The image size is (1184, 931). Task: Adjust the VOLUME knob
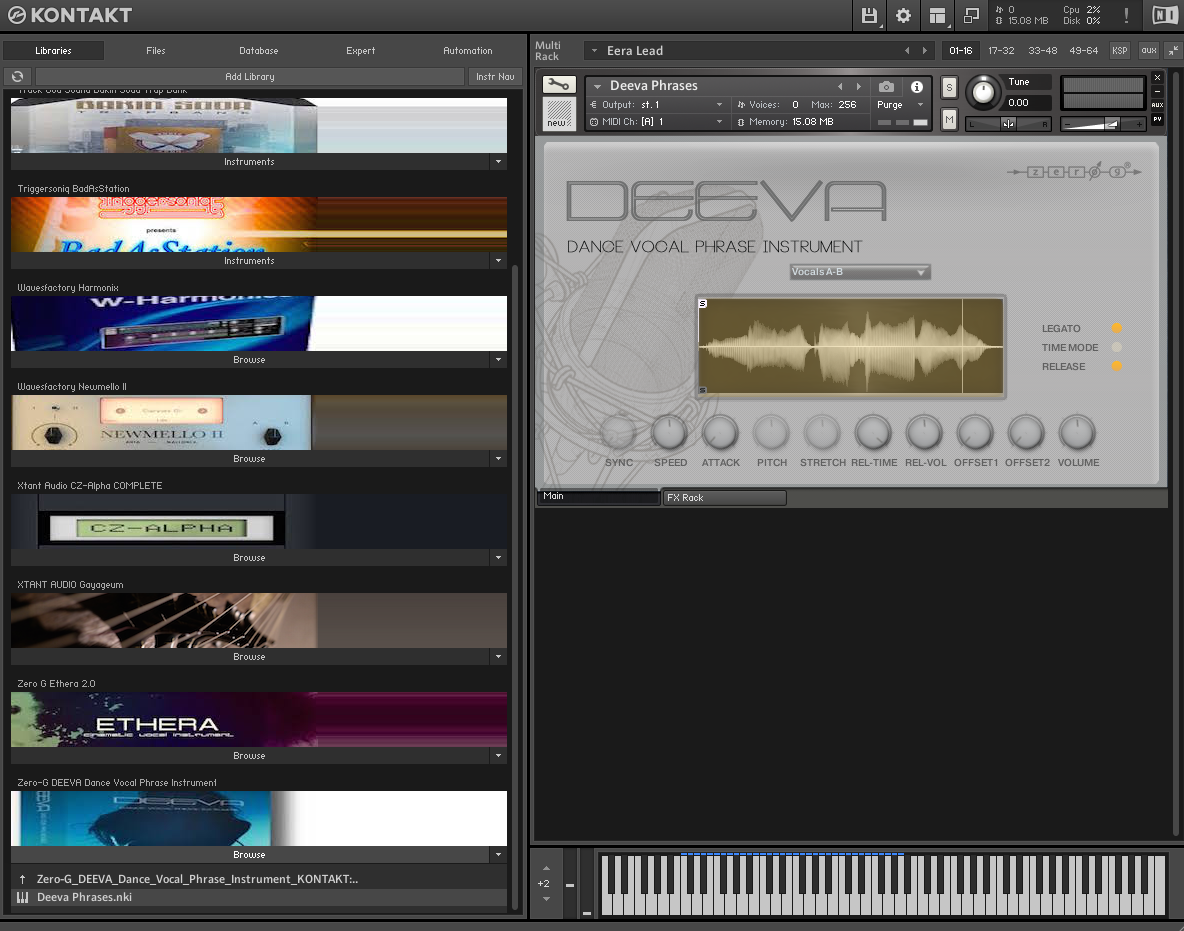(x=1077, y=433)
